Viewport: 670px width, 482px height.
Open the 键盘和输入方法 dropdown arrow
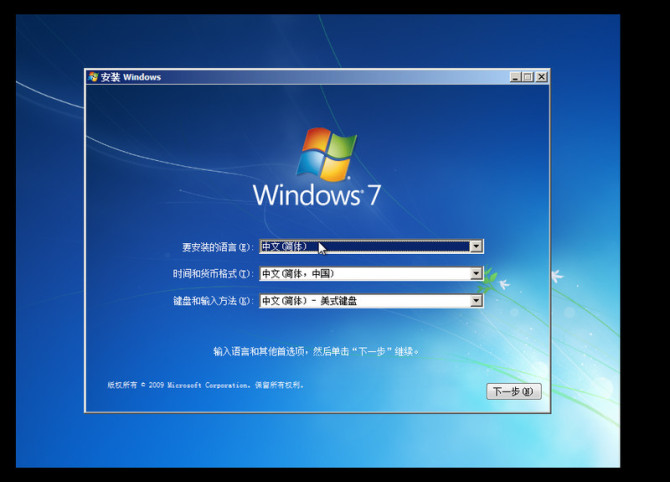click(x=476, y=300)
